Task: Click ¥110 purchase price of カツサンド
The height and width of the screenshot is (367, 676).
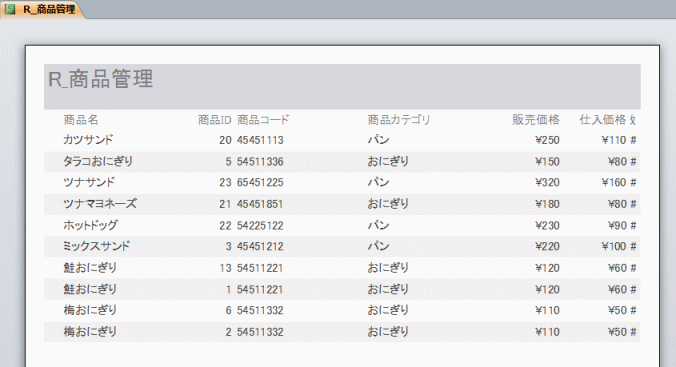Action: click(x=613, y=140)
